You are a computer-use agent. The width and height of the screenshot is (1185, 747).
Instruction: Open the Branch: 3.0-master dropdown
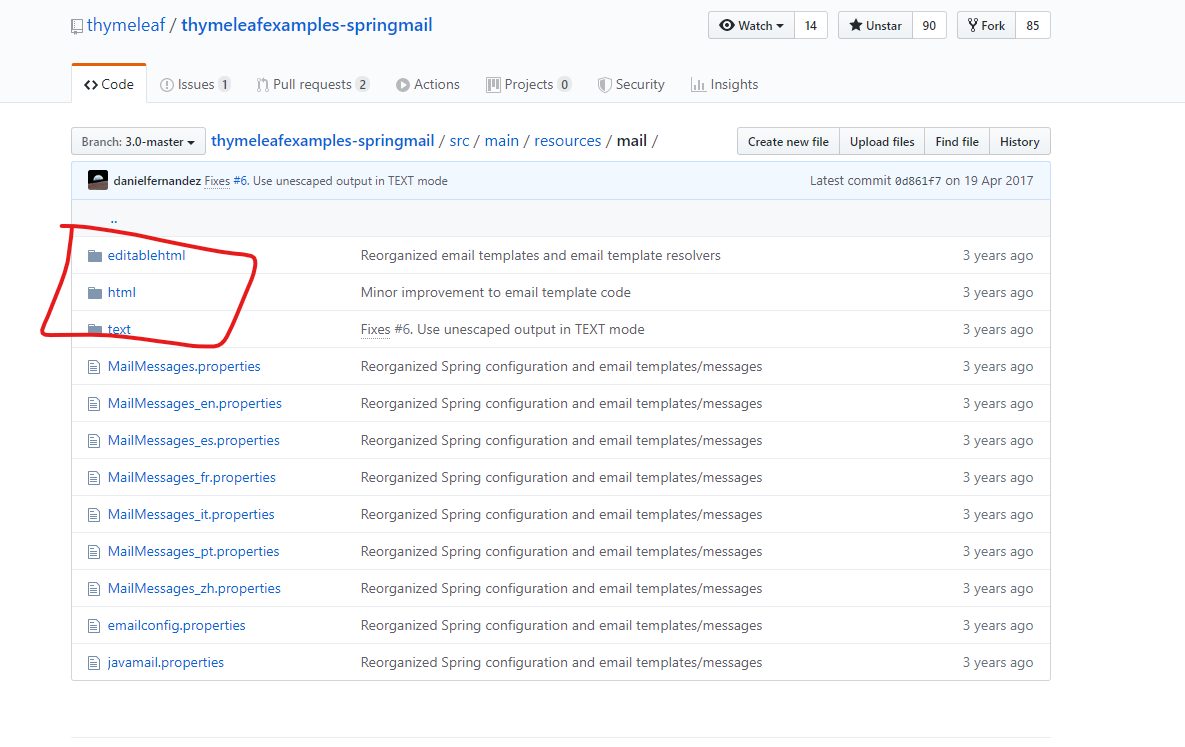(138, 141)
